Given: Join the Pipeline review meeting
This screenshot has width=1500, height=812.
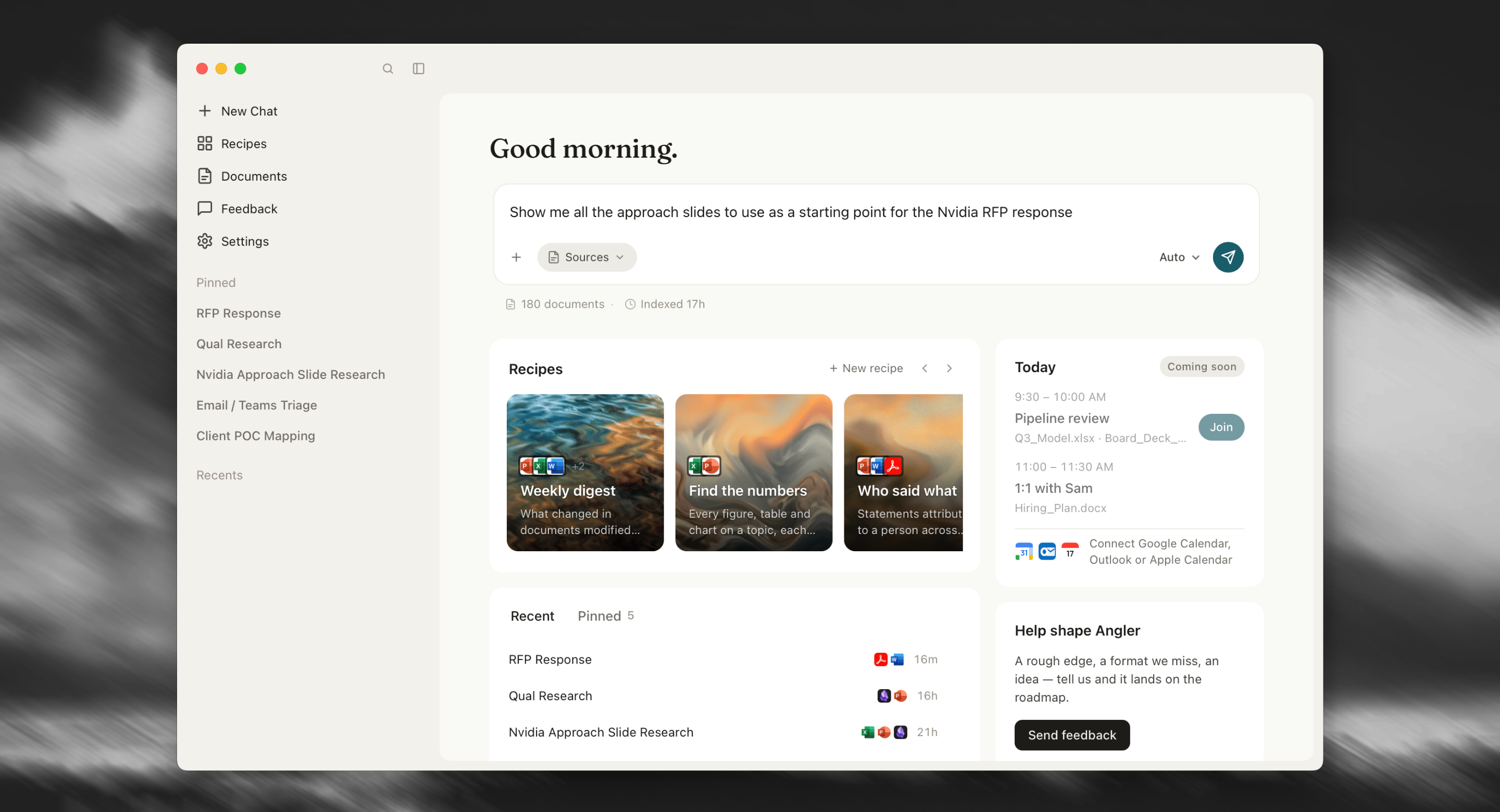Looking at the screenshot, I should (1221, 427).
